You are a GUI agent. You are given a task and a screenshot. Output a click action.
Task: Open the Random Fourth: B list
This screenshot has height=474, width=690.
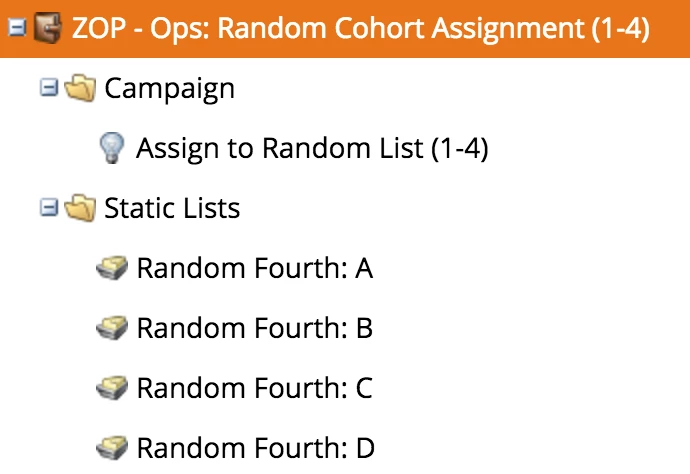click(255, 328)
